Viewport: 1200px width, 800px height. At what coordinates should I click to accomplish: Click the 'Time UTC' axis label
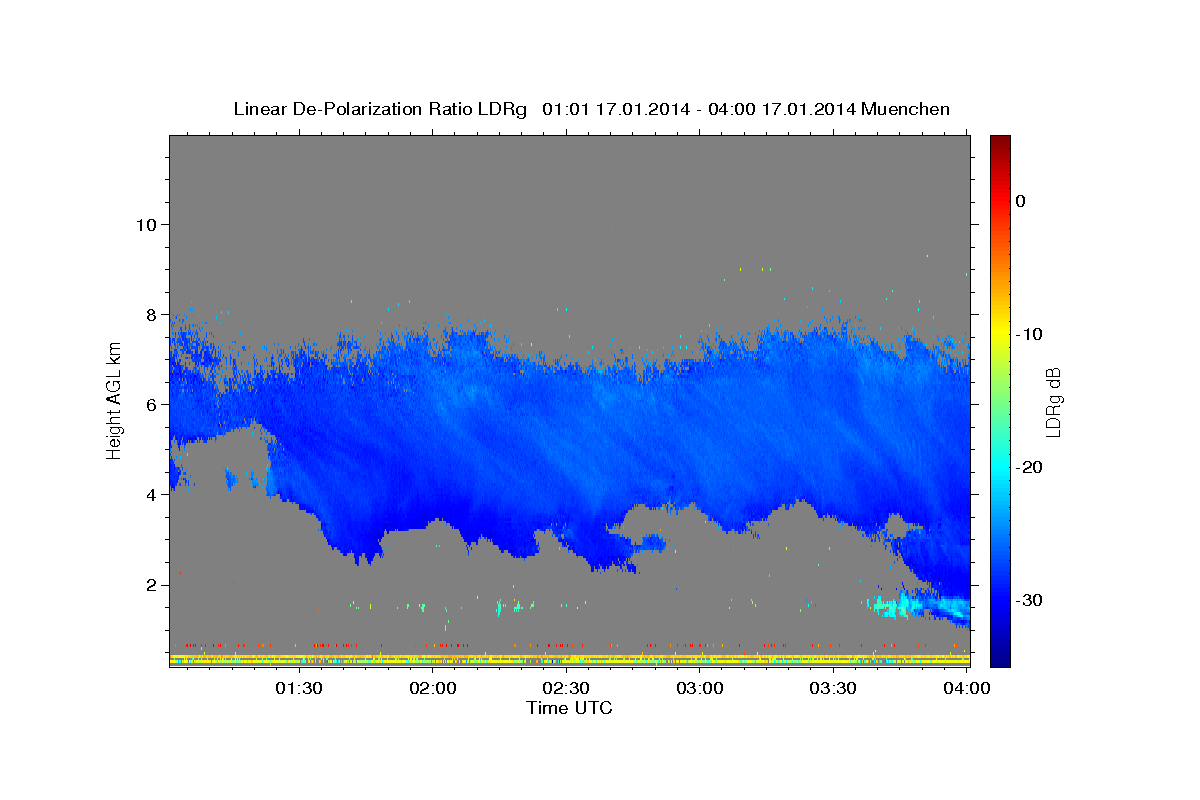coord(569,708)
